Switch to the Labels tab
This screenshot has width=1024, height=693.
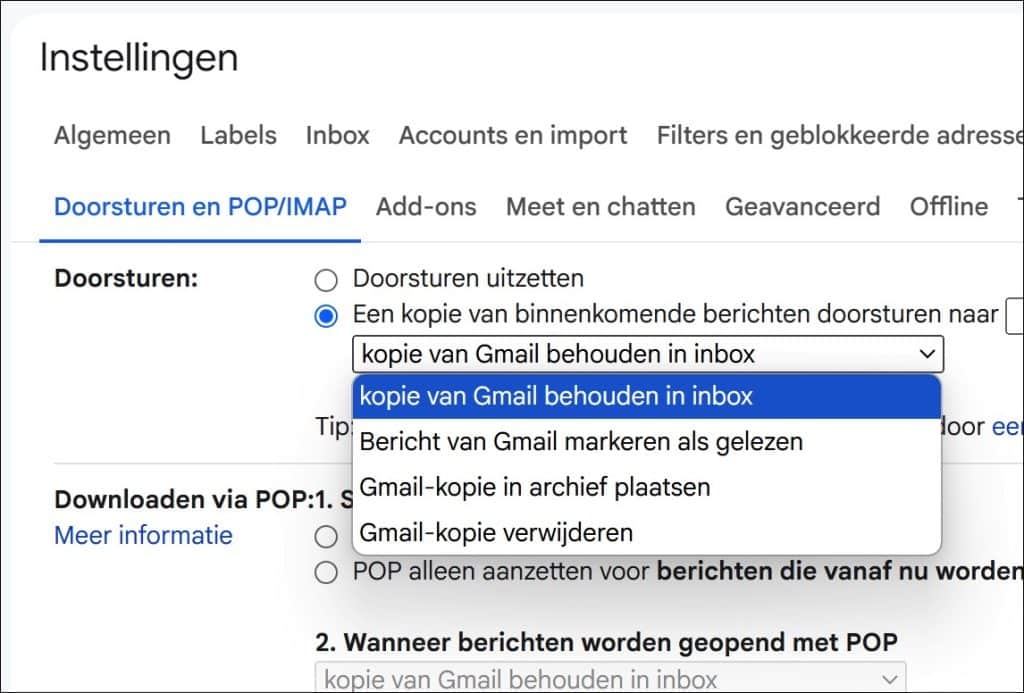pos(238,135)
